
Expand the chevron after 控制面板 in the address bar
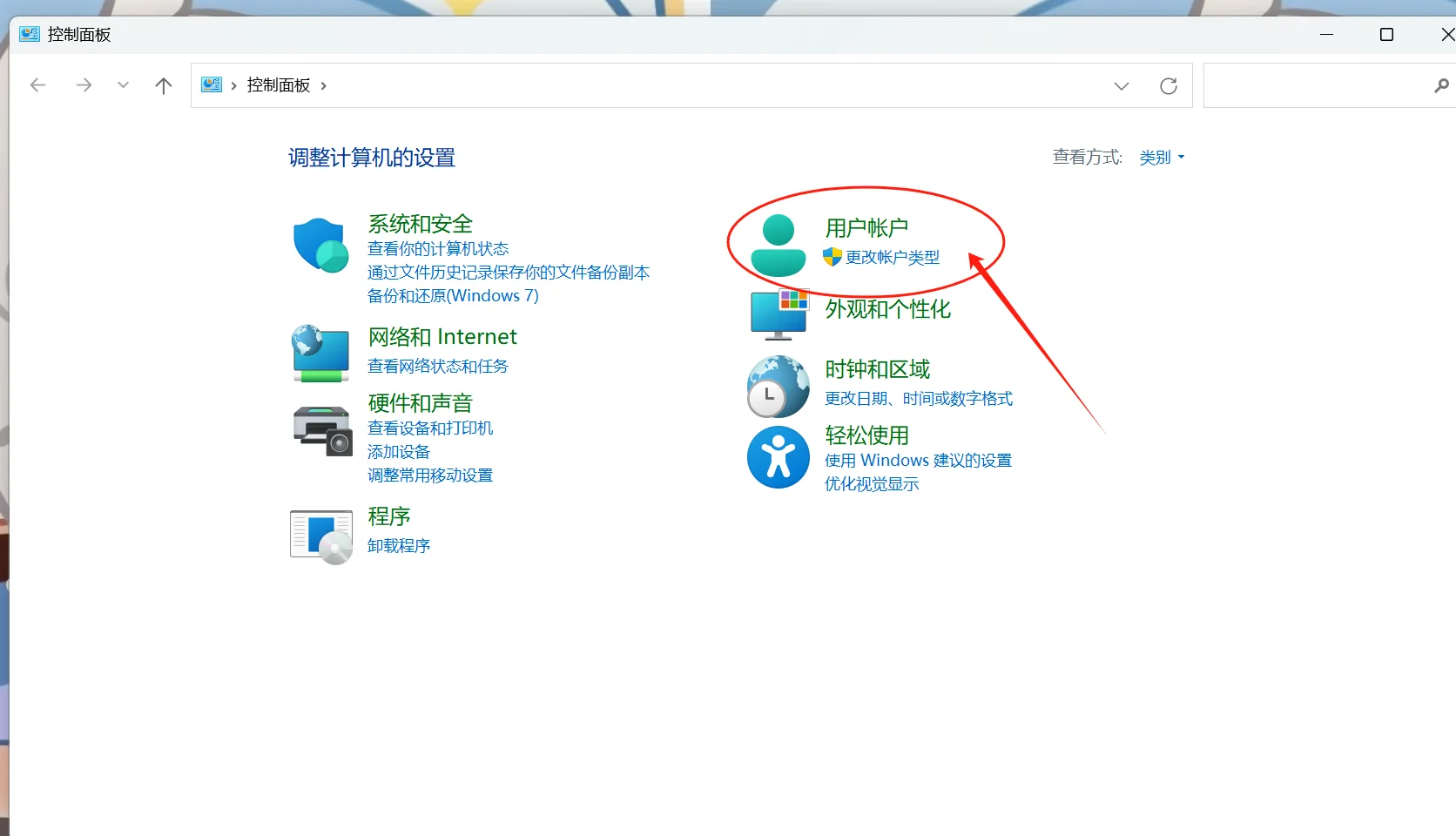tap(324, 85)
